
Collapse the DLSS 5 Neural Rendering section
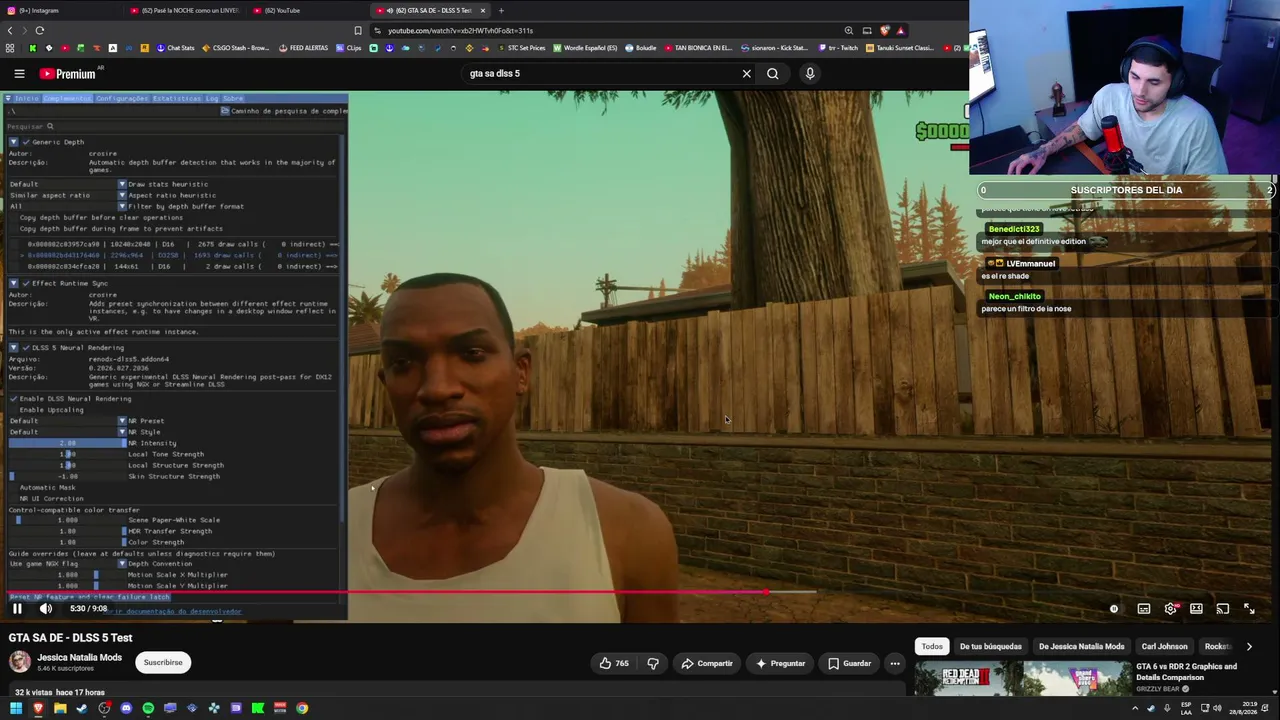coord(13,347)
